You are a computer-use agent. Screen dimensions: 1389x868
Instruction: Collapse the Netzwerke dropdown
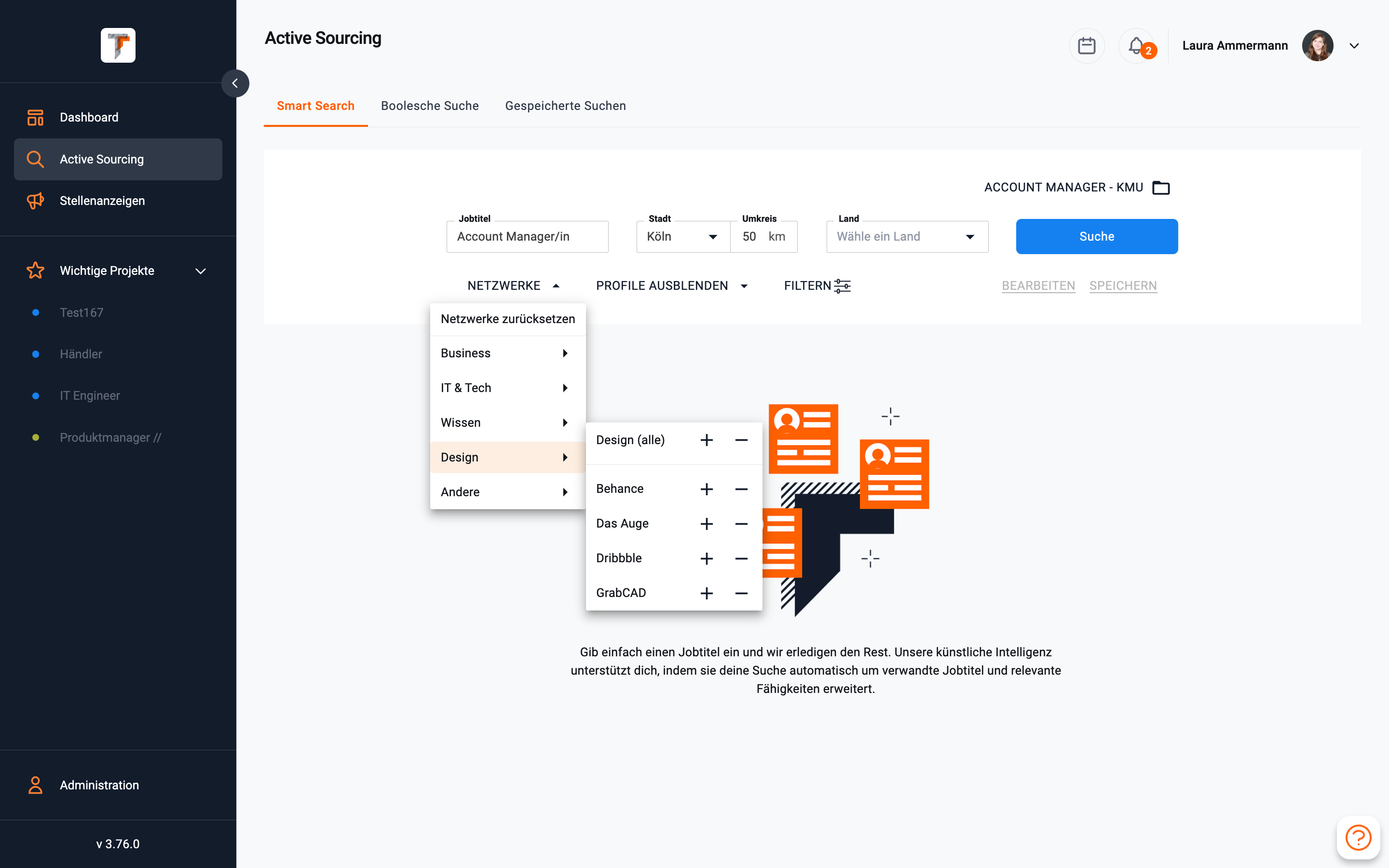(513, 286)
